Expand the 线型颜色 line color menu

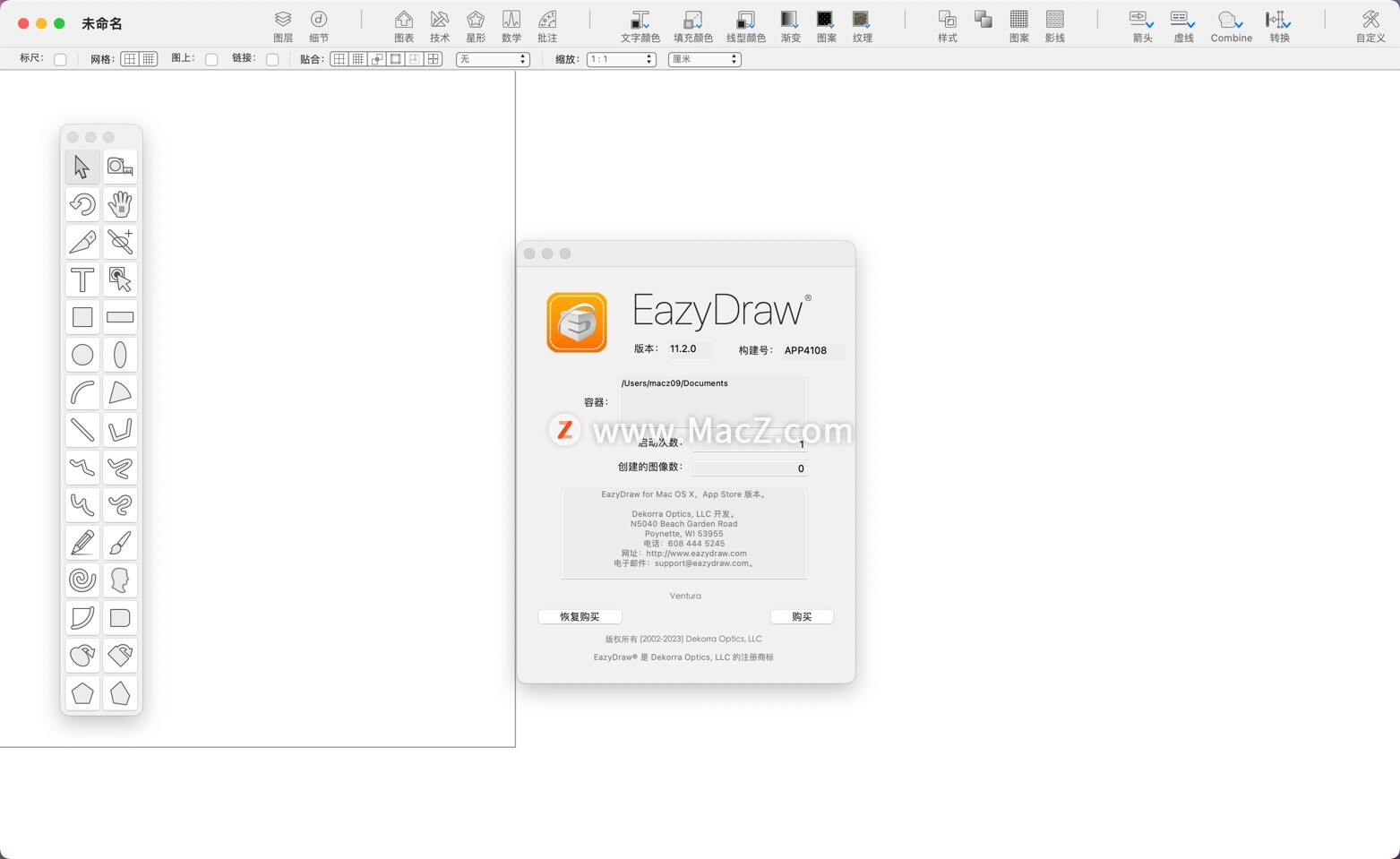[x=745, y=26]
